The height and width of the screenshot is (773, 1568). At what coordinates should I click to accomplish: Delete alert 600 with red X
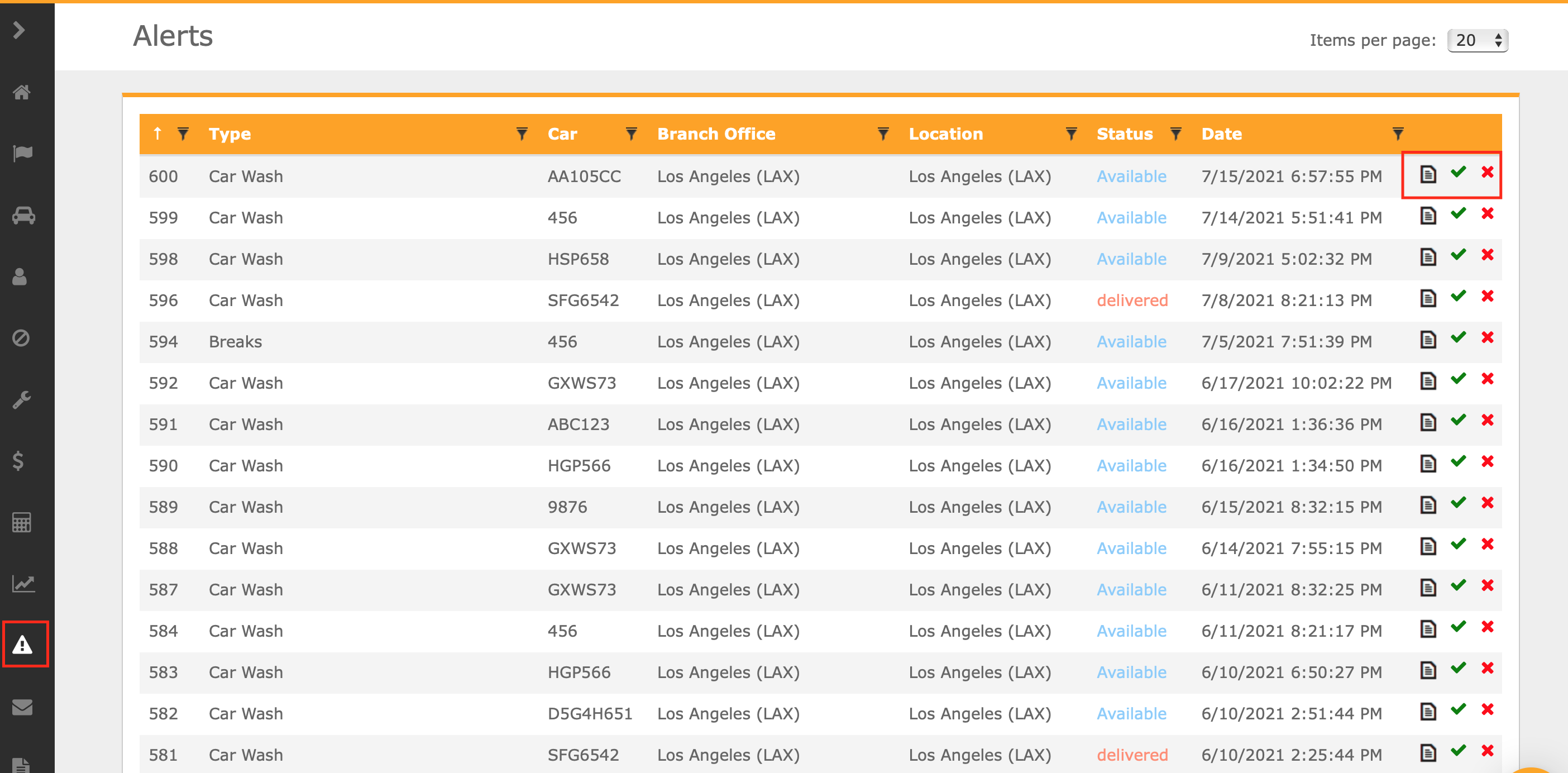click(x=1487, y=172)
